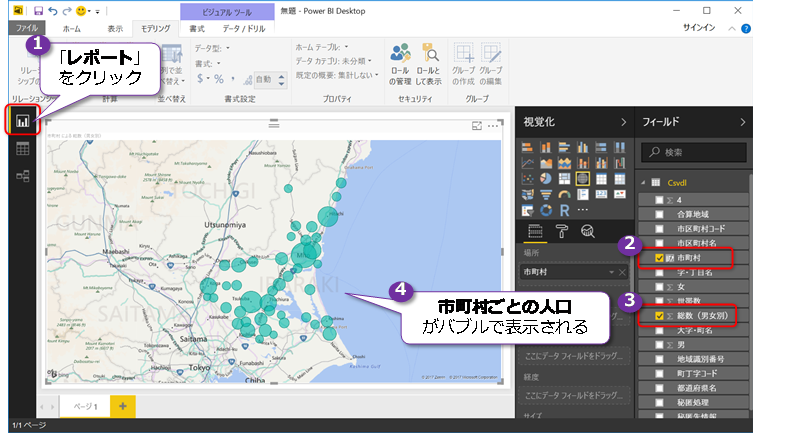Image resolution: width=800 pixels, height=435 pixels.
Task: Click the Manage Roles button
Action: [x=400, y=64]
